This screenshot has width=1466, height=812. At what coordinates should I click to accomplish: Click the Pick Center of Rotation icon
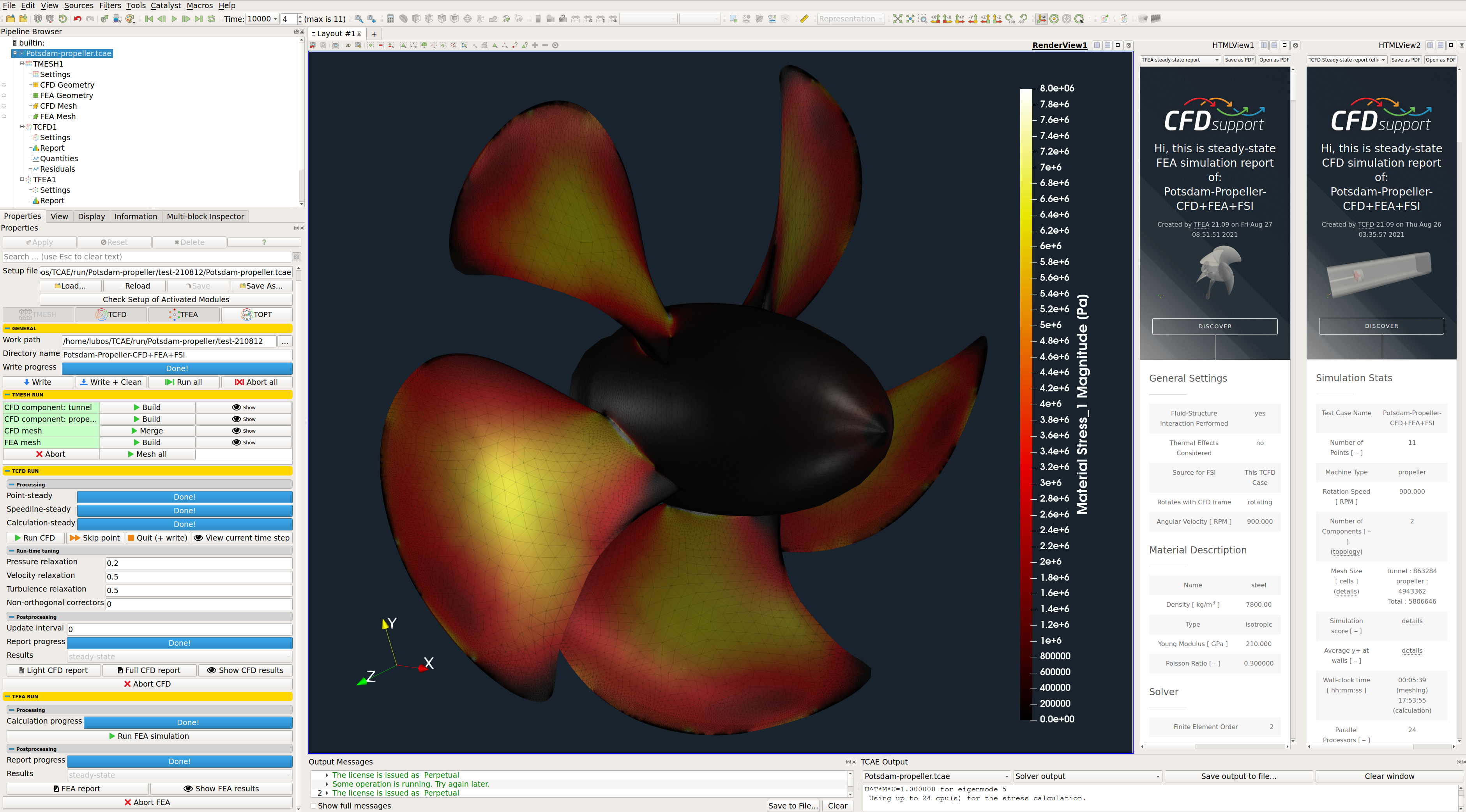1079,19
